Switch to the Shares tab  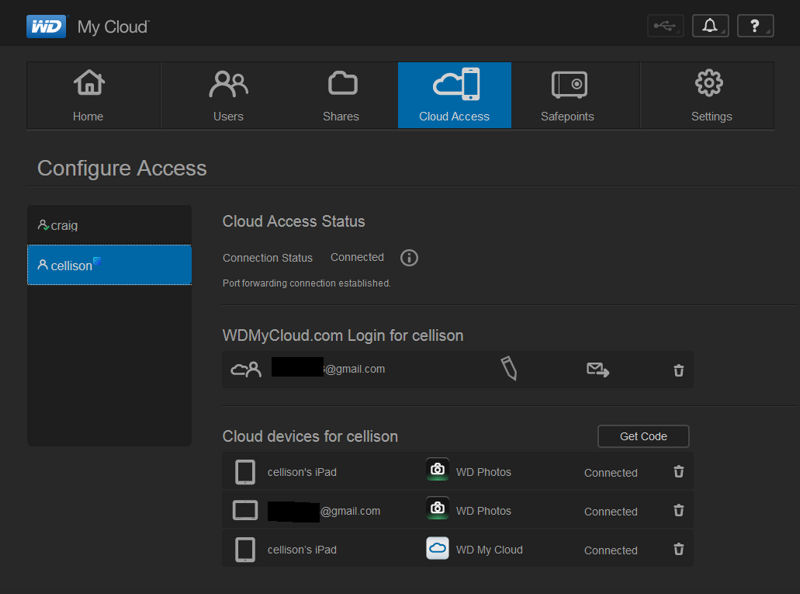click(x=341, y=95)
